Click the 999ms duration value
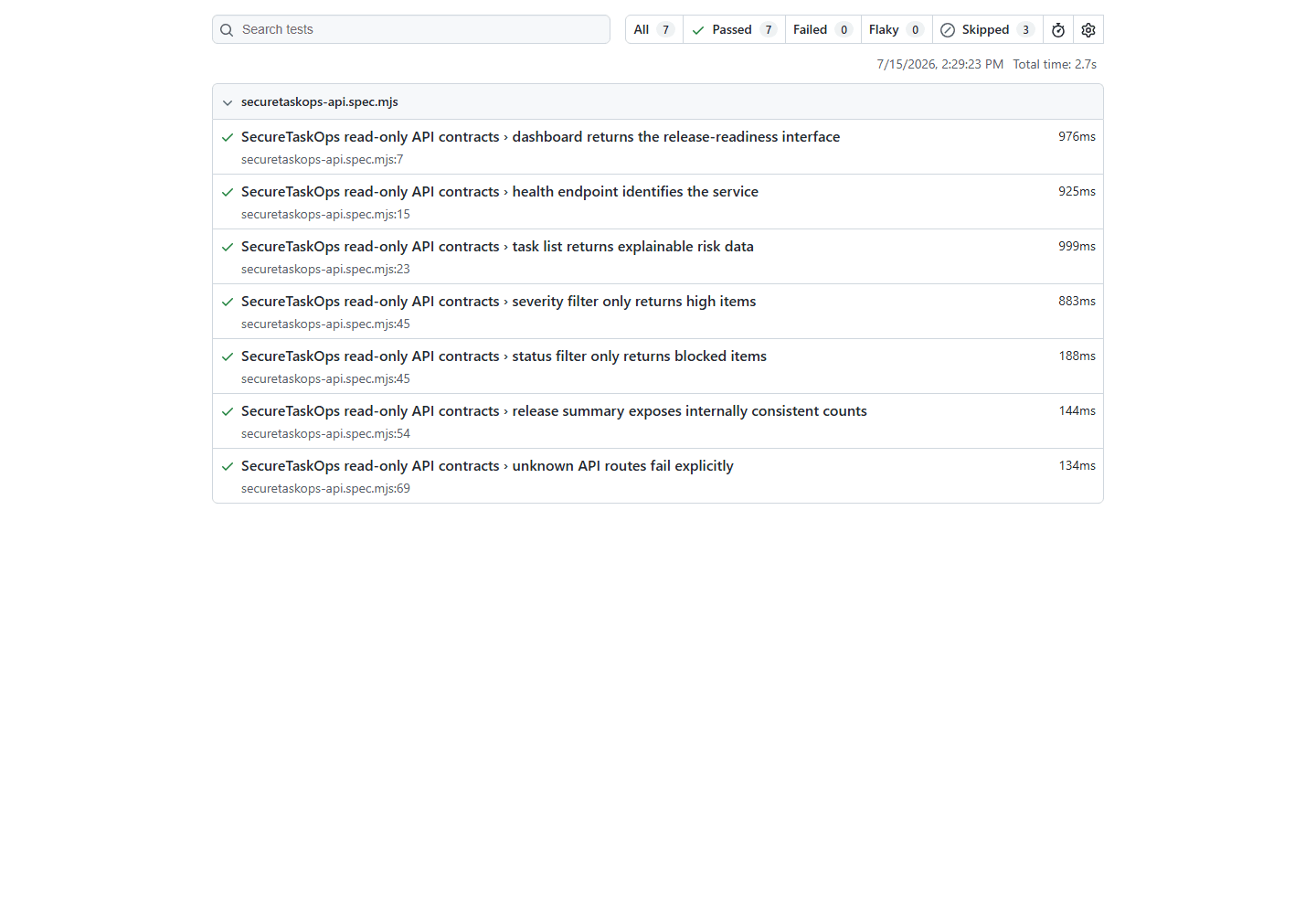Screen dimensions: 1316x914 pyautogui.click(x=1077, y=246)
